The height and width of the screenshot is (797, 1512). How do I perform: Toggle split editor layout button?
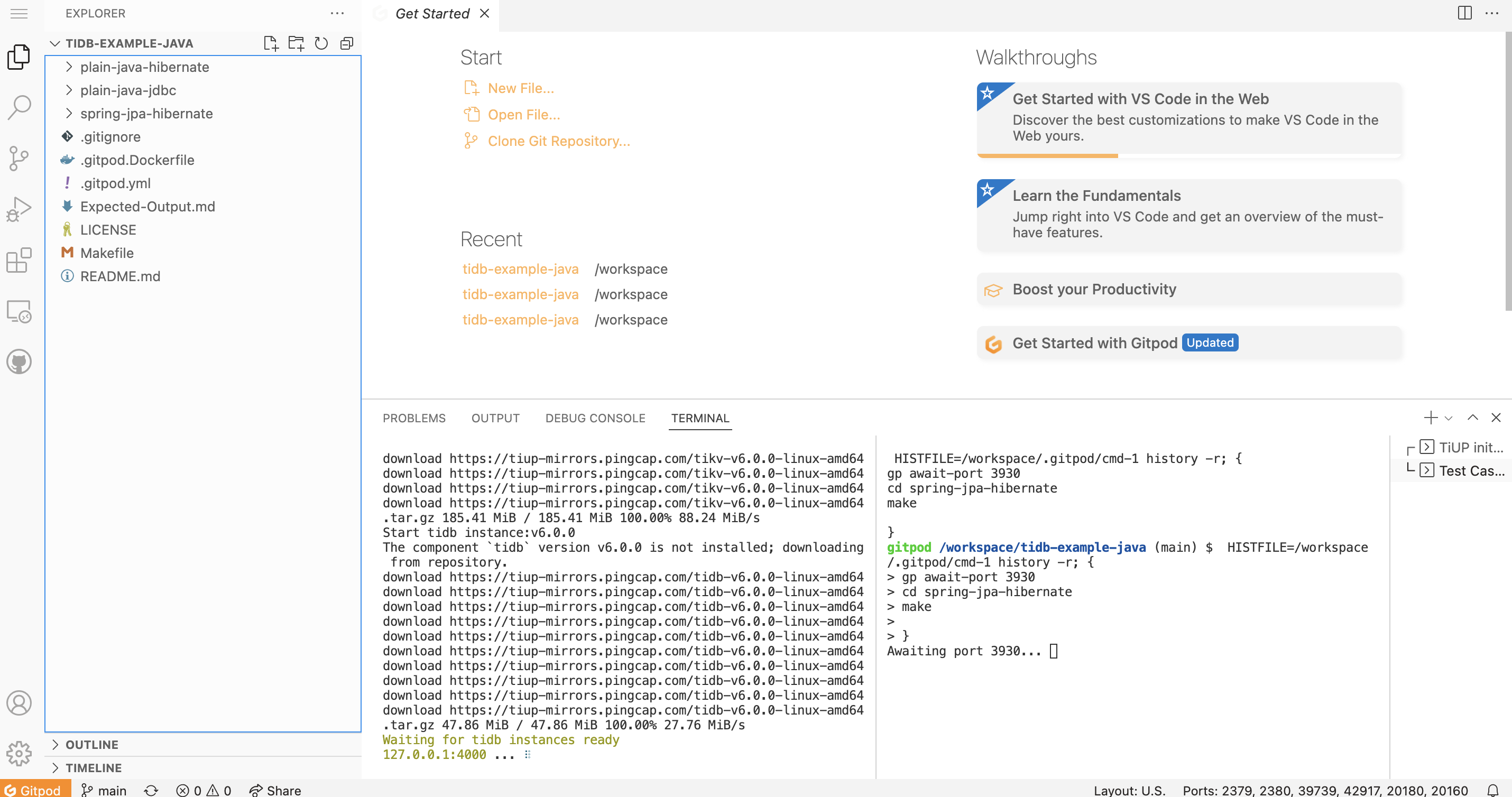1464,13
